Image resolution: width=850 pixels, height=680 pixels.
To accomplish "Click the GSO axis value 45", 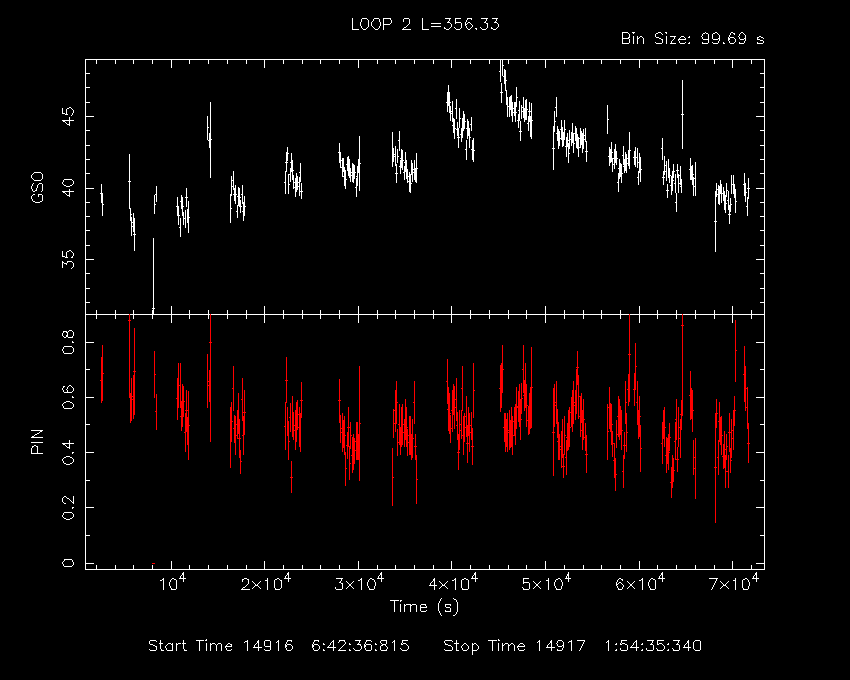I will 68,116.
